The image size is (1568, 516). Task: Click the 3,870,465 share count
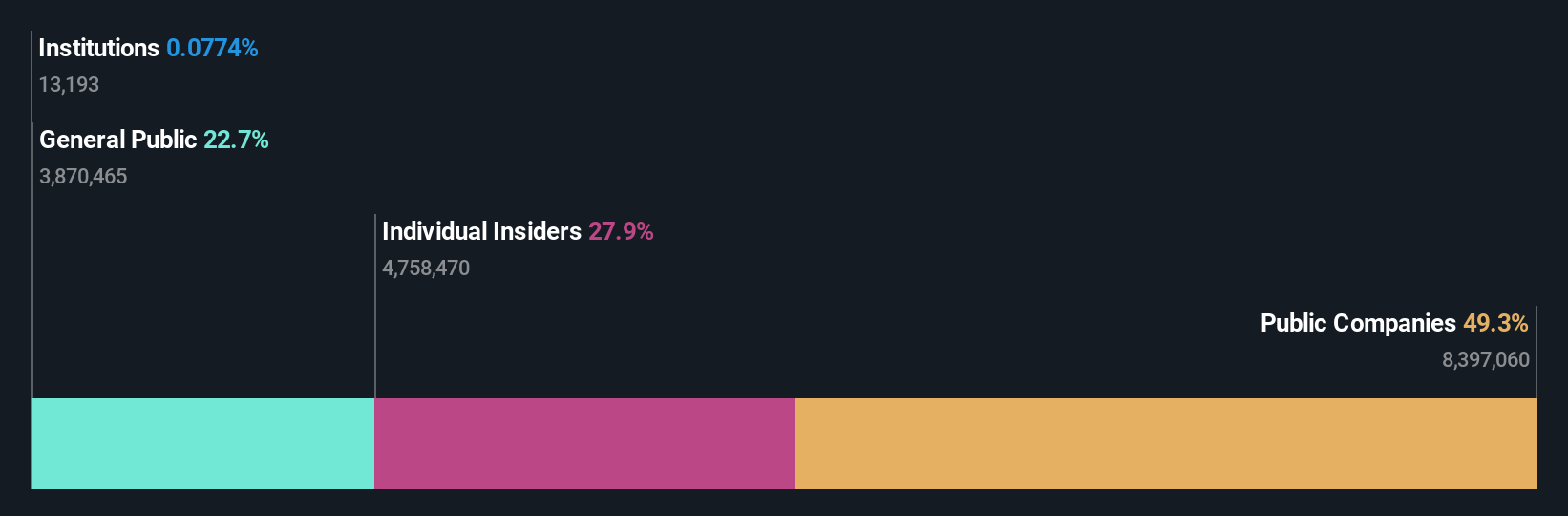(83, 177)
